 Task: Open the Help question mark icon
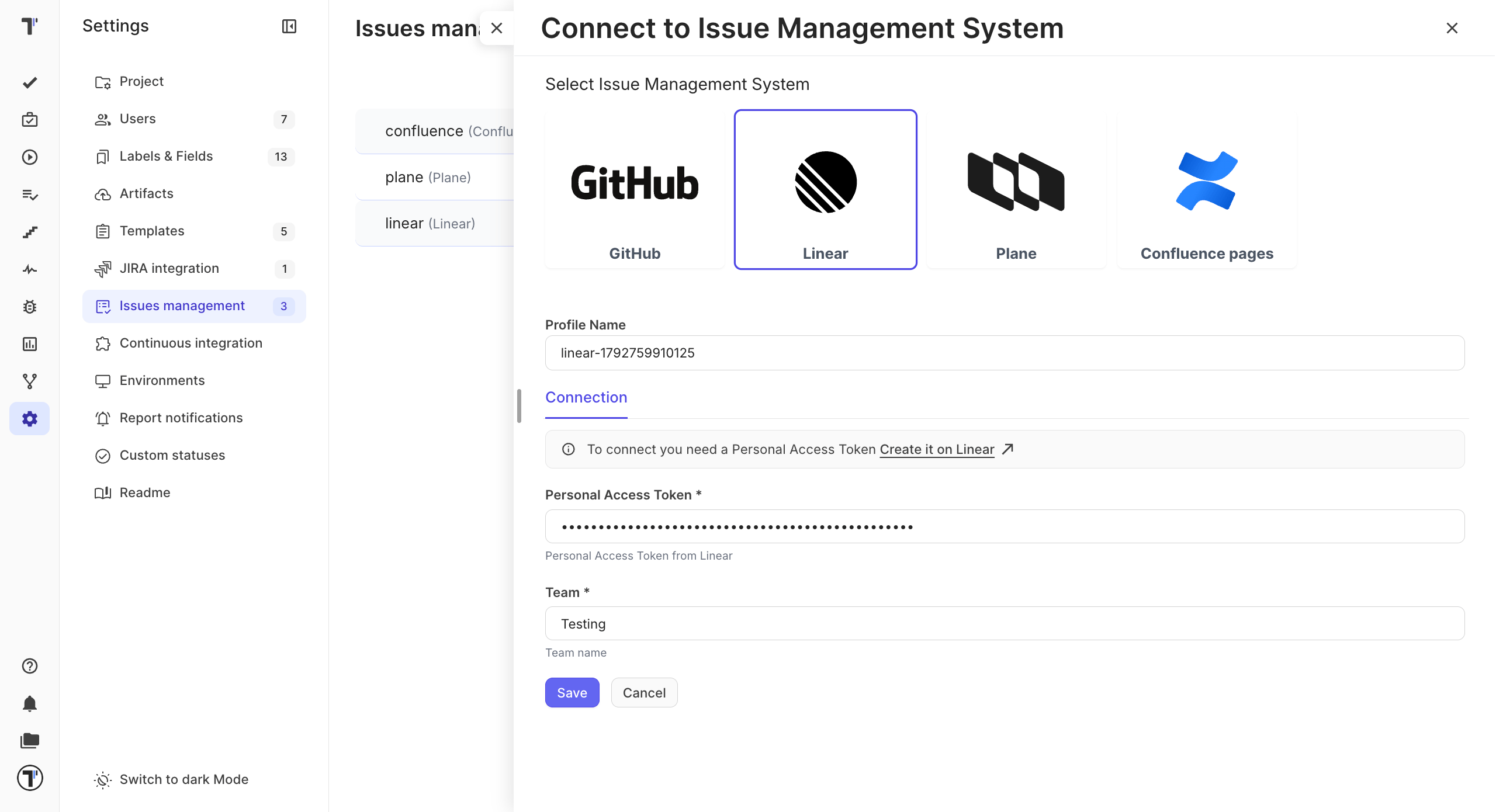(x=30, y=666)
